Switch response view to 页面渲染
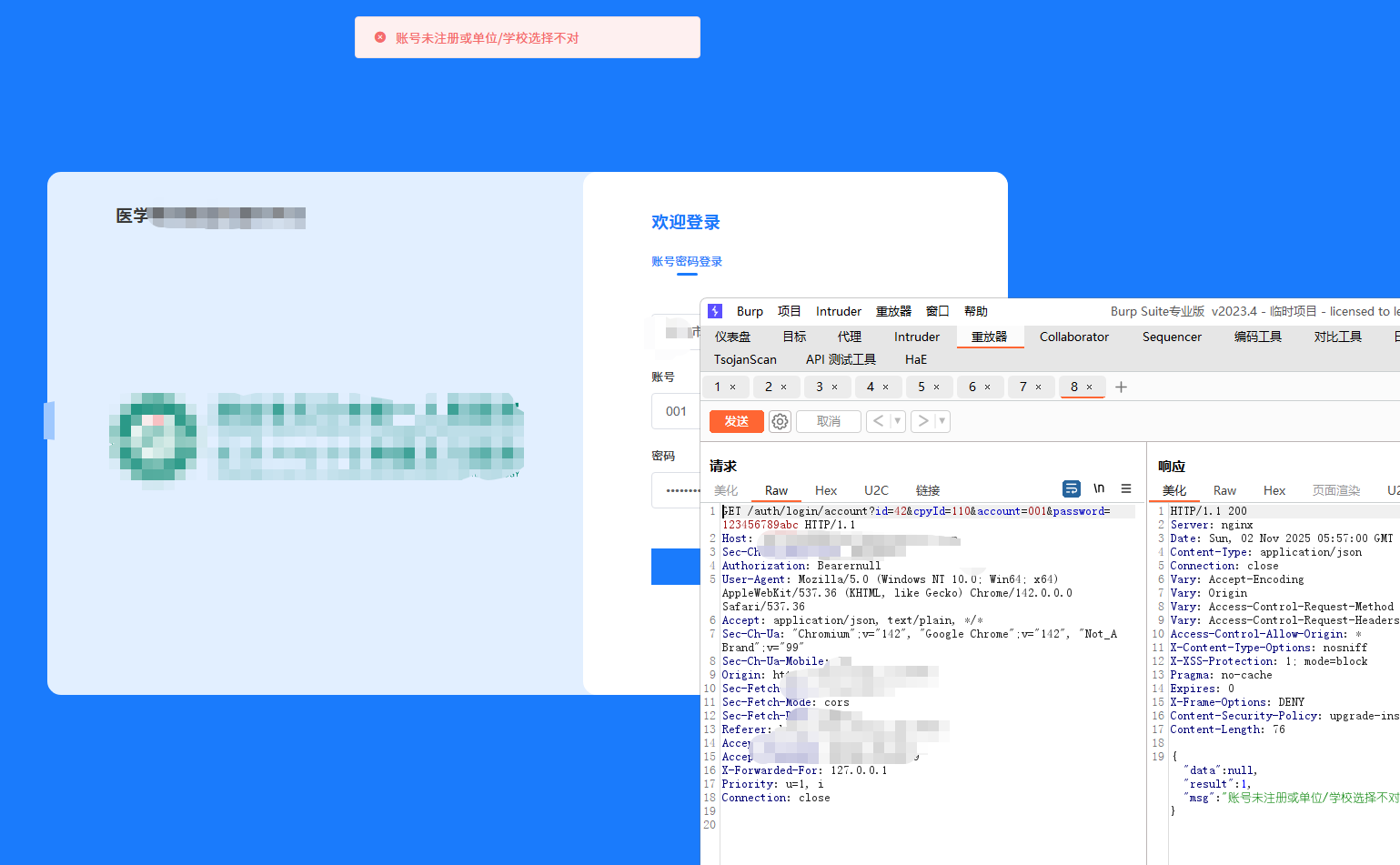 pyautogui.click(x=1336, y=490)
